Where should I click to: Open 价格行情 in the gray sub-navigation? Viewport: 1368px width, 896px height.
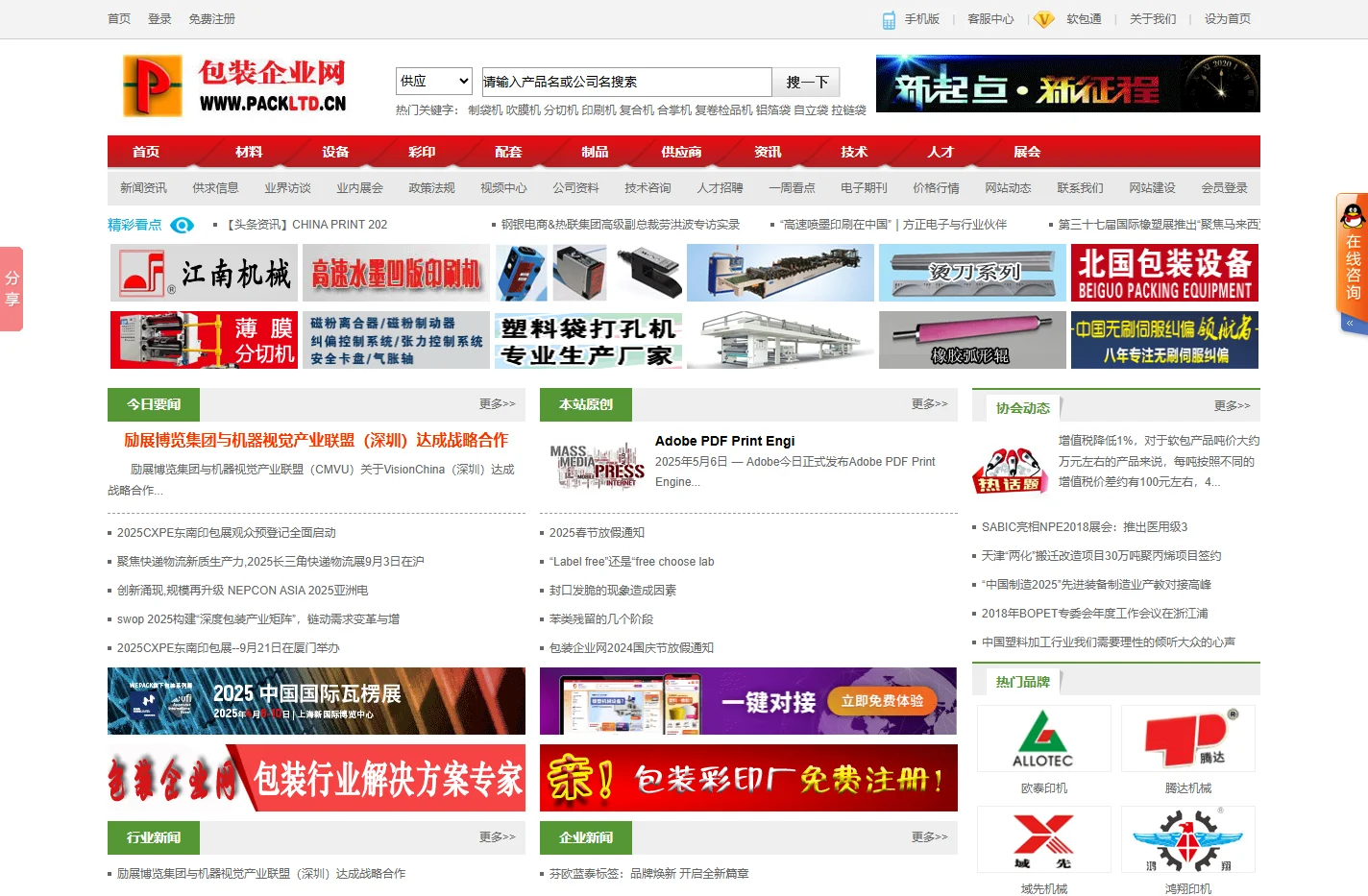click(936, 188)
